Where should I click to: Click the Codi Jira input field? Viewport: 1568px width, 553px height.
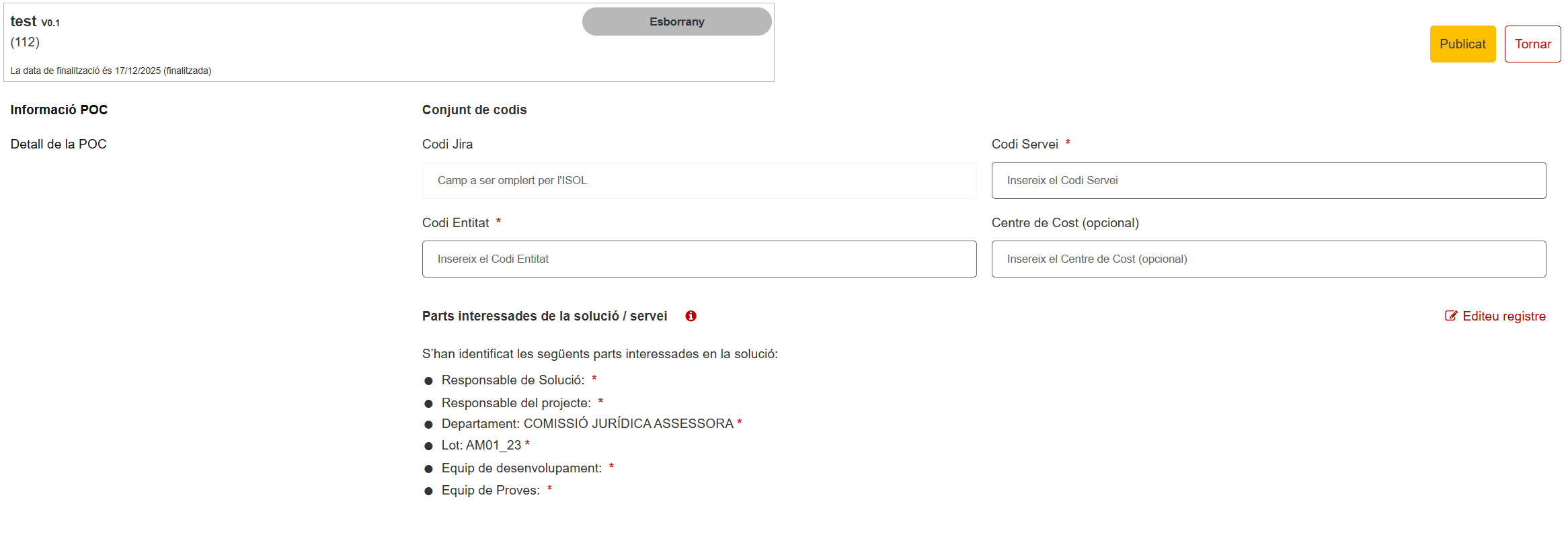[699, 180]
